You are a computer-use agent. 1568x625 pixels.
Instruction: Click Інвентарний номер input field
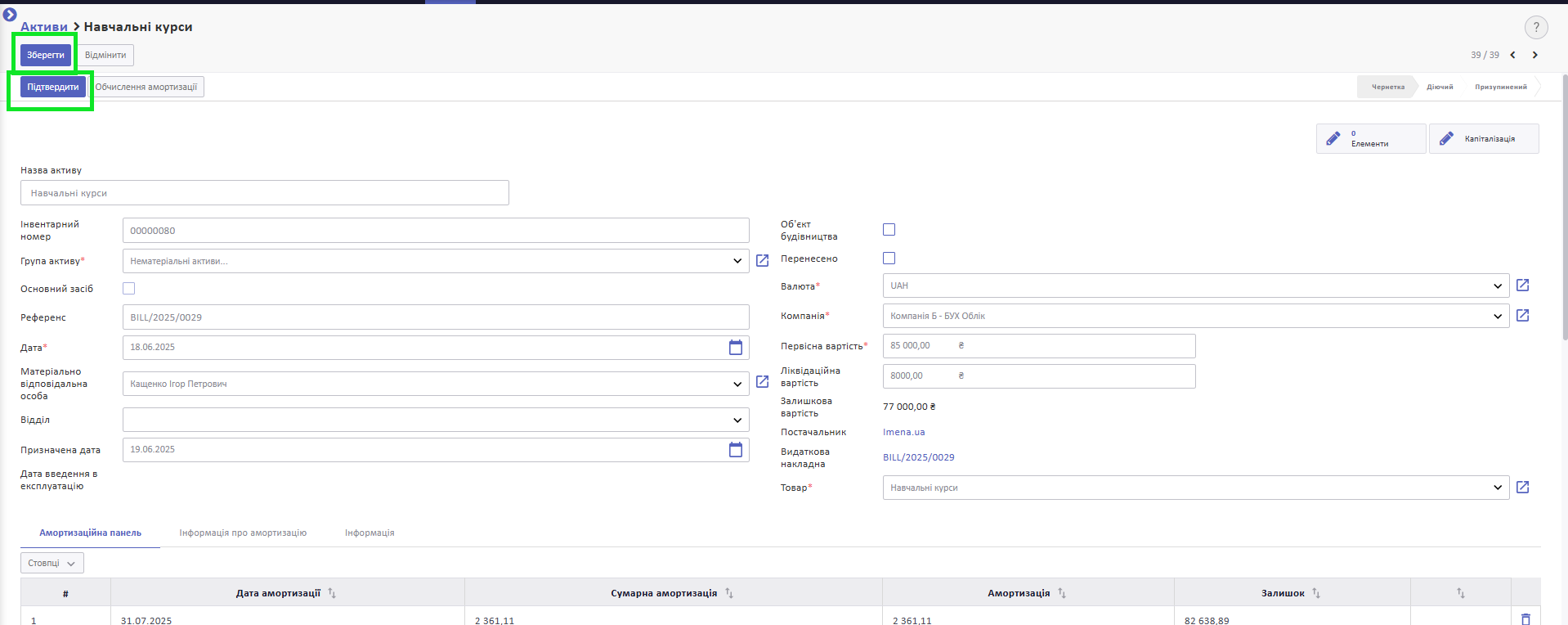point(436,231)
